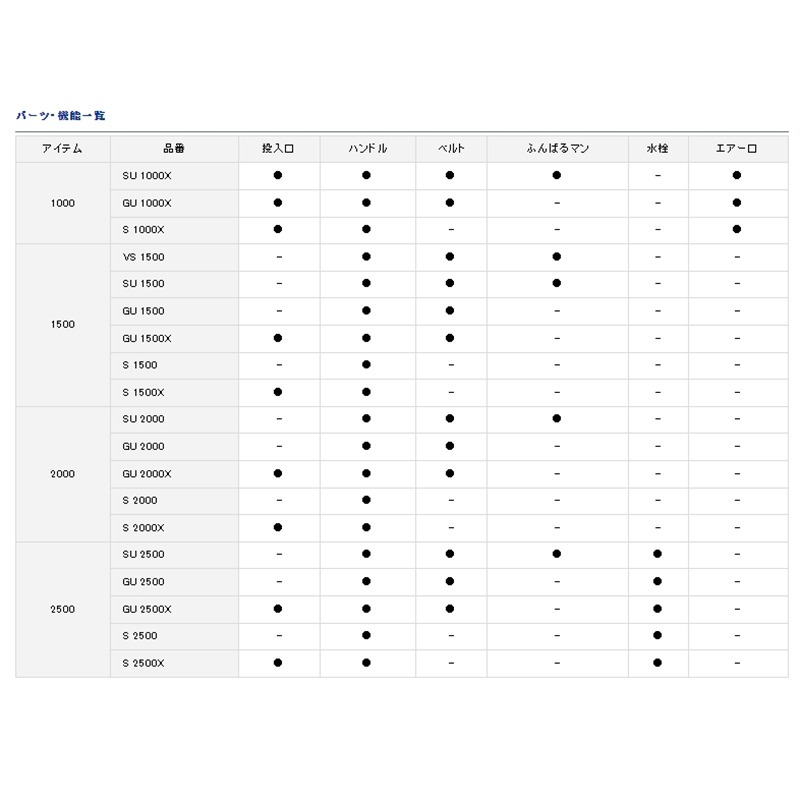Select the 水栓 column header
Viewport: 800px width, 800px height.
click(x=657, y=149)
